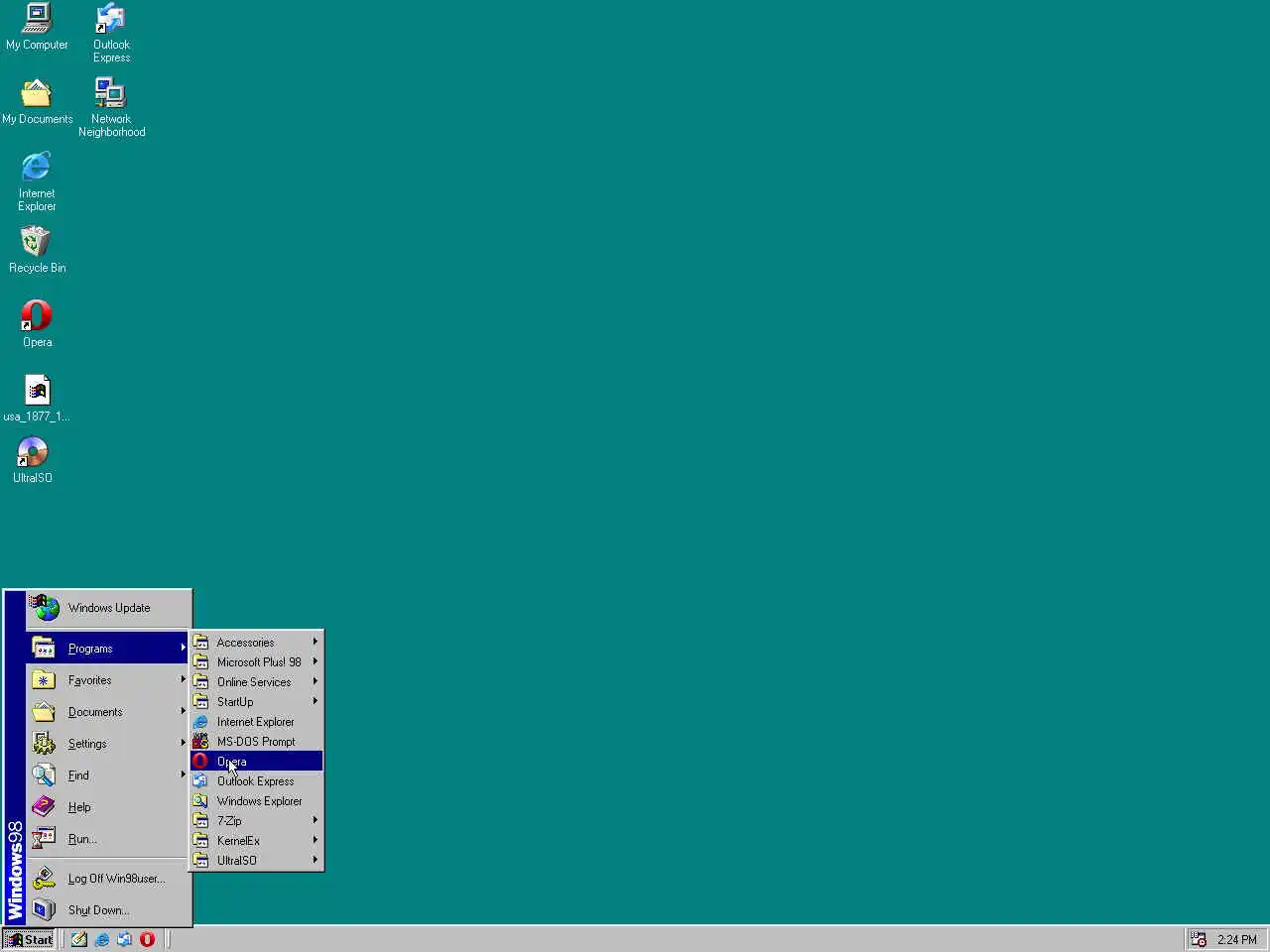1270x952 pixels.
Task: Open Help from the Start menu
Action: 108,807
